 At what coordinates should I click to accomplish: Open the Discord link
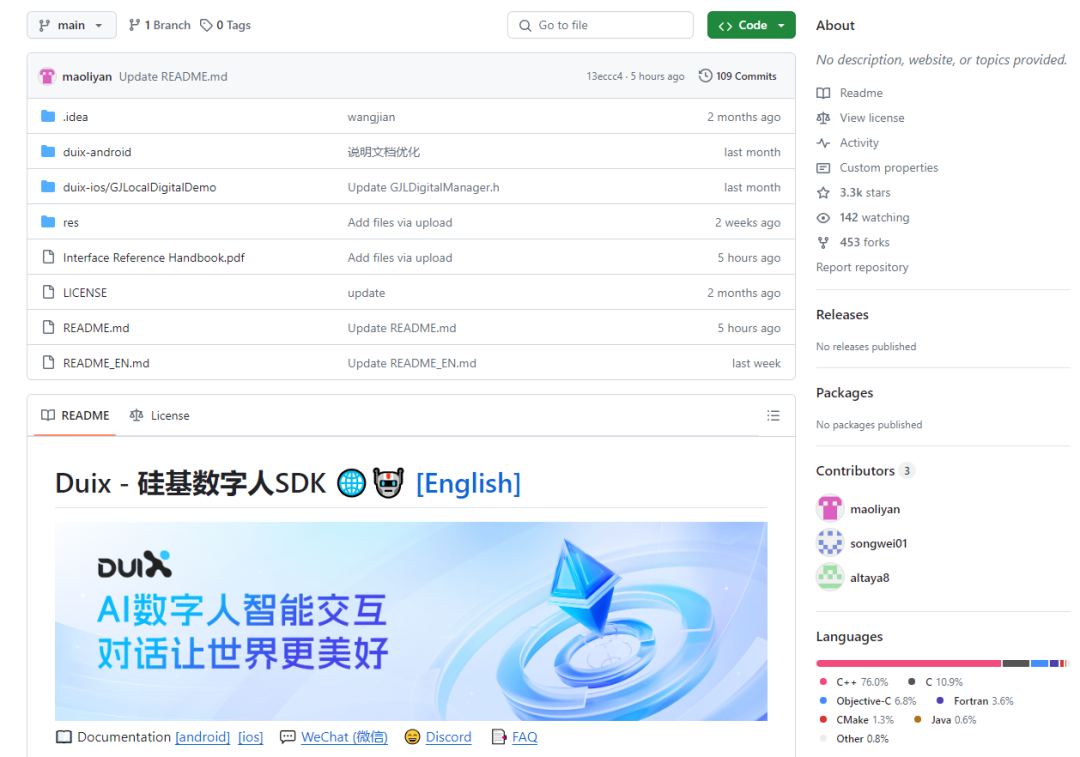point(448,737)
